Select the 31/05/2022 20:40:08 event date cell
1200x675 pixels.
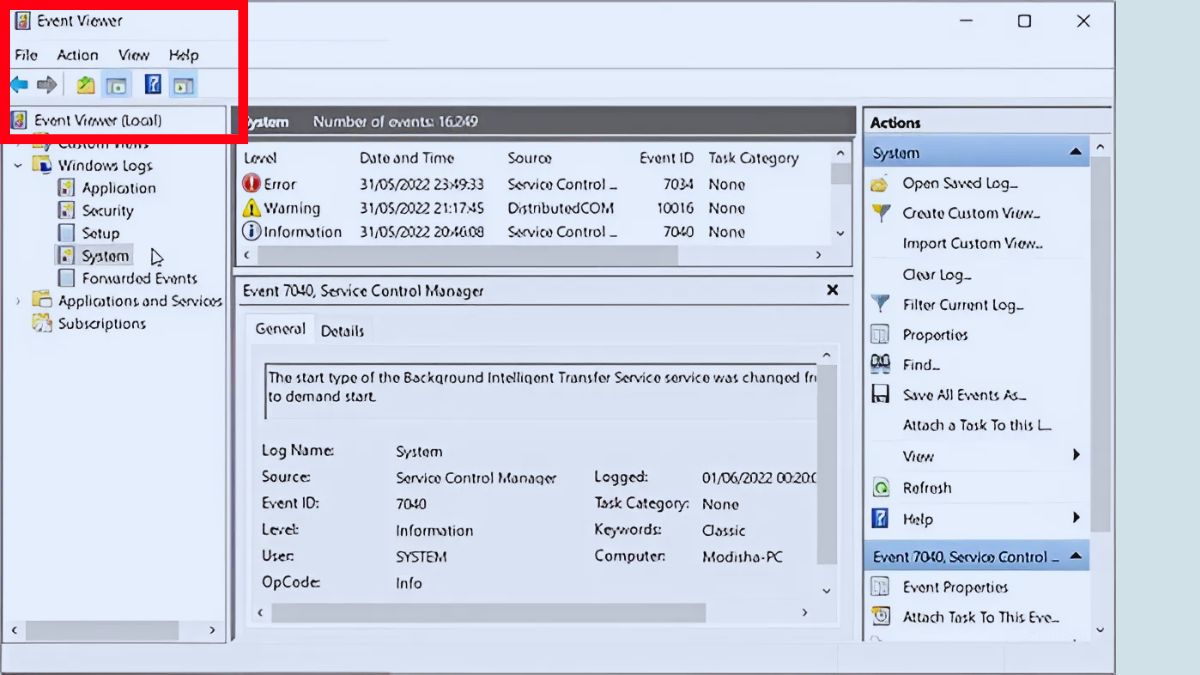pos(422,231)
